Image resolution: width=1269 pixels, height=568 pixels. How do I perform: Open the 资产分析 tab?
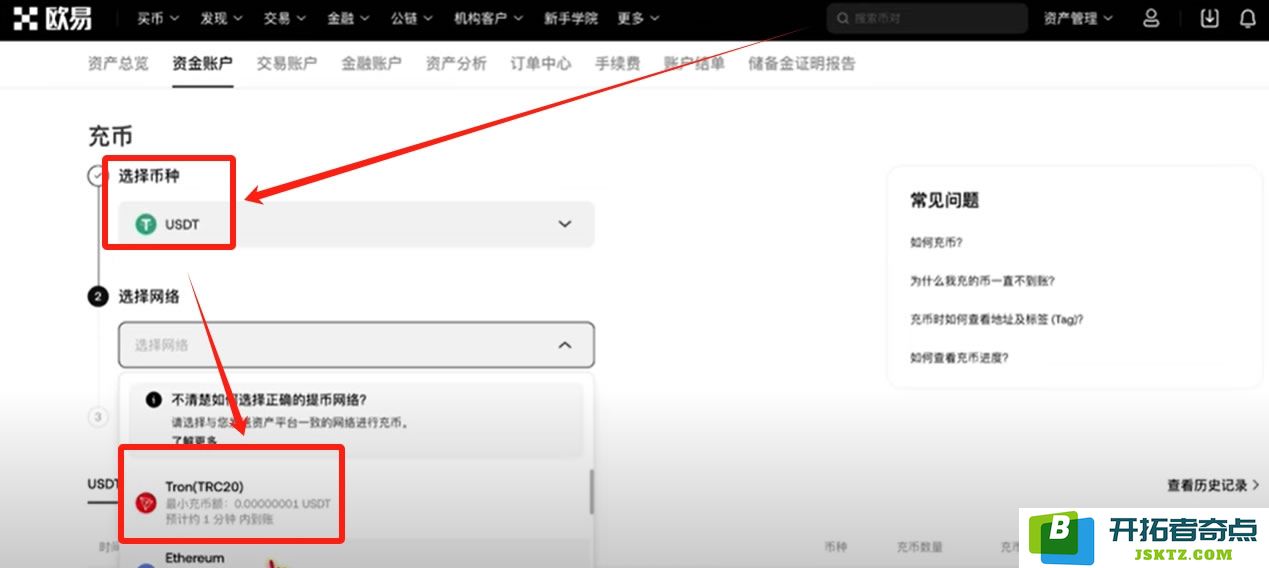(x=456, y=63)
